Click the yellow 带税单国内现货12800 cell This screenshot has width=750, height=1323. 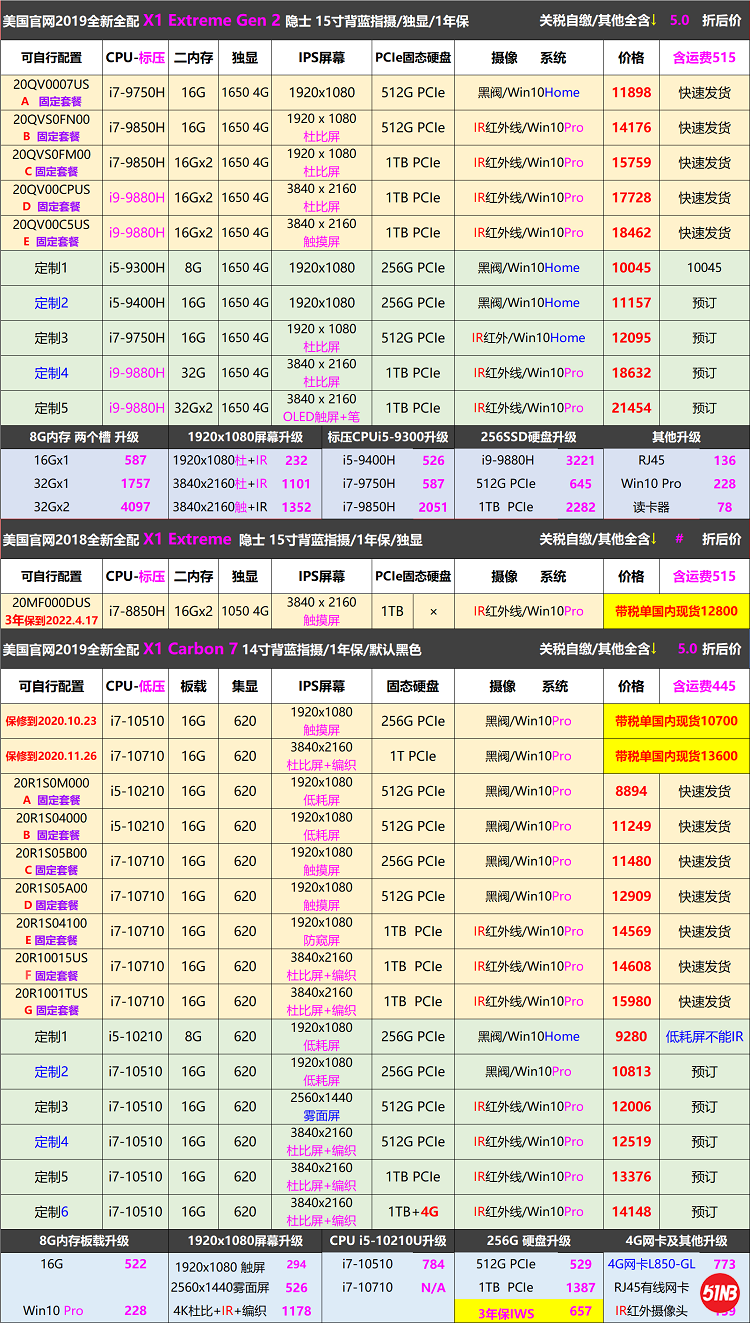pyautogui.click(x=676, y=611)
